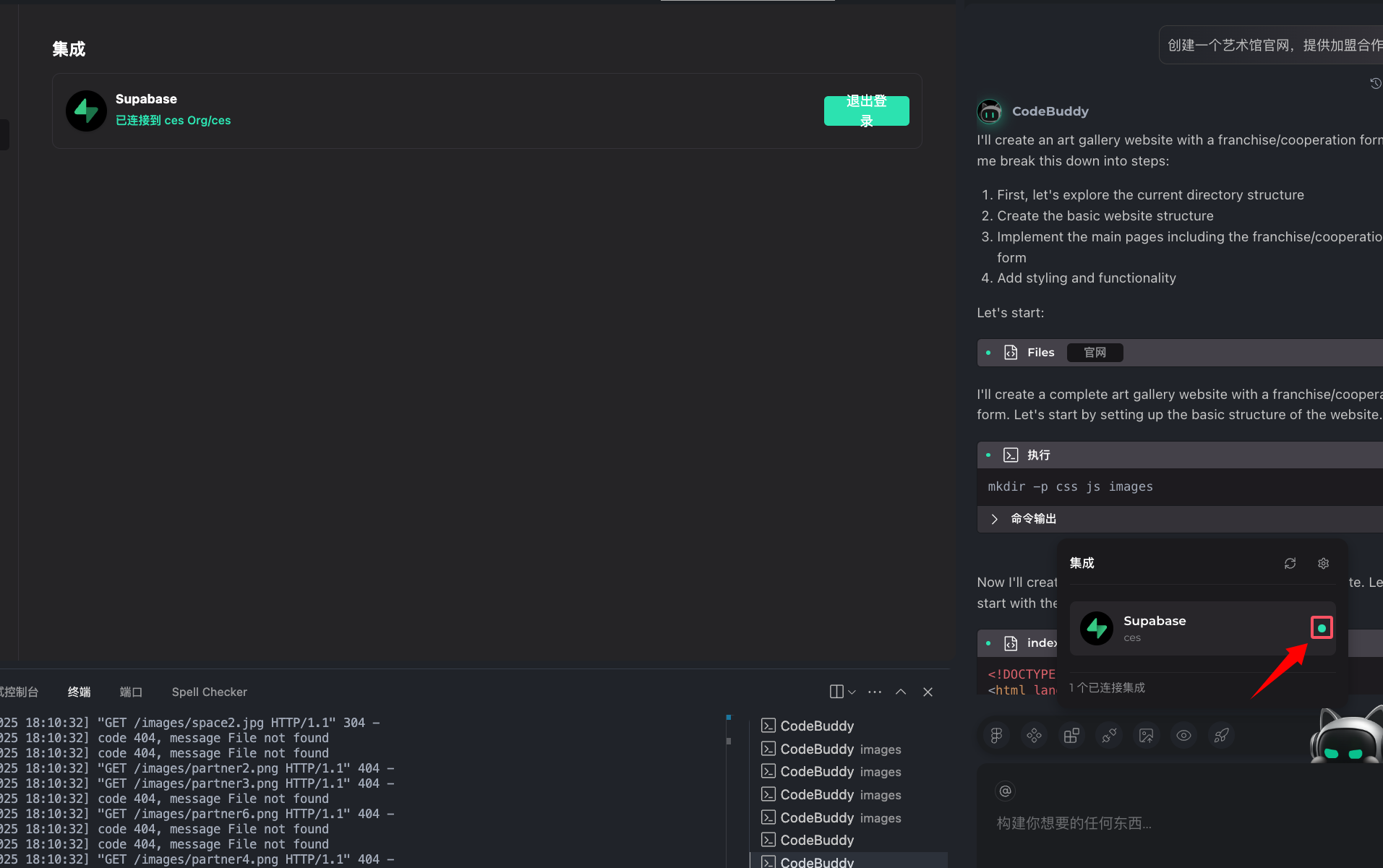1383x868 pixels.
Task: Click the partner2.png 404 log line
Action: point(197,768)
